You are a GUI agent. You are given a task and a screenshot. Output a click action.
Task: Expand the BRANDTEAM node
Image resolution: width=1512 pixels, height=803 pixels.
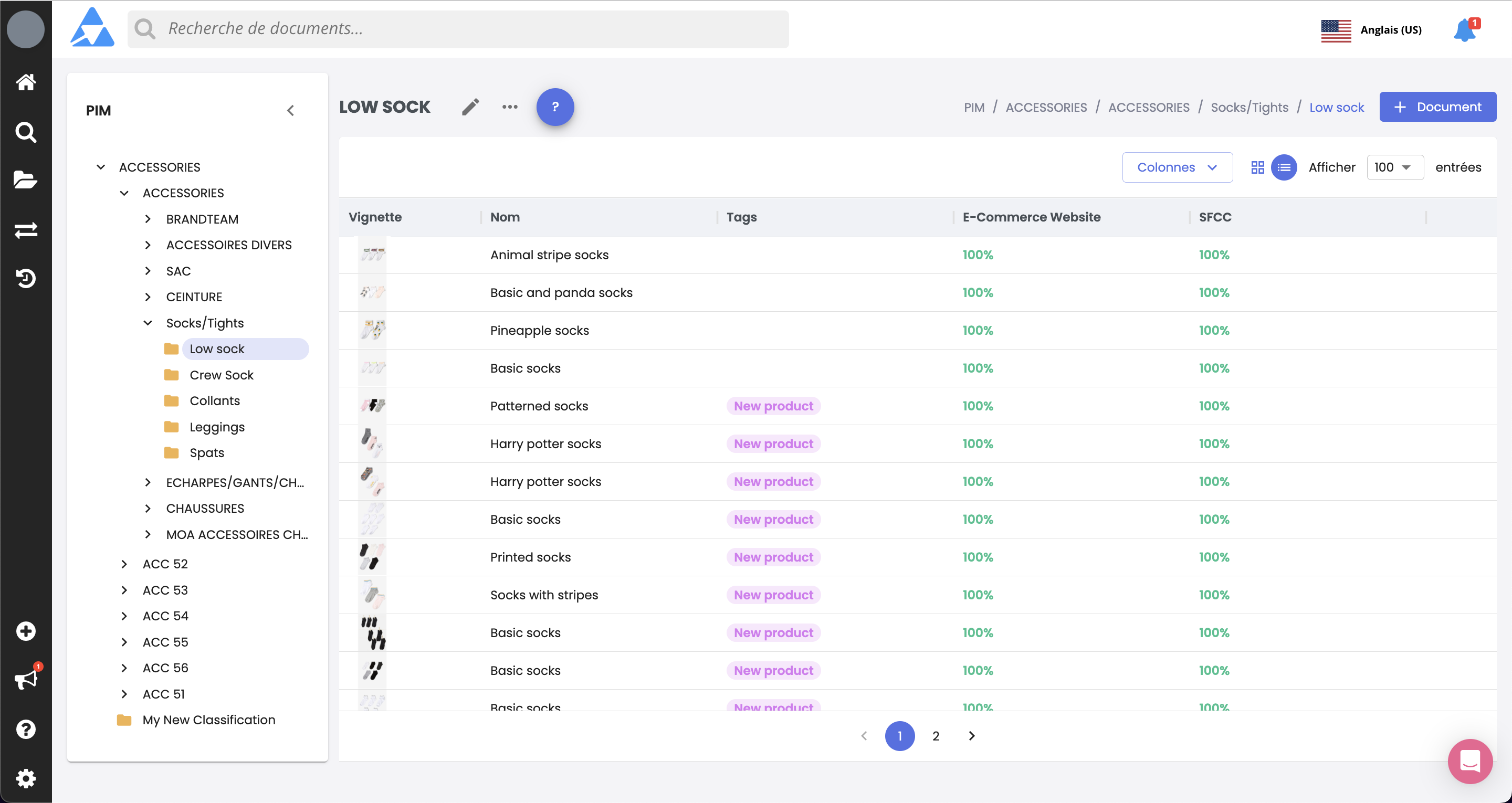(x=148, y=219)
